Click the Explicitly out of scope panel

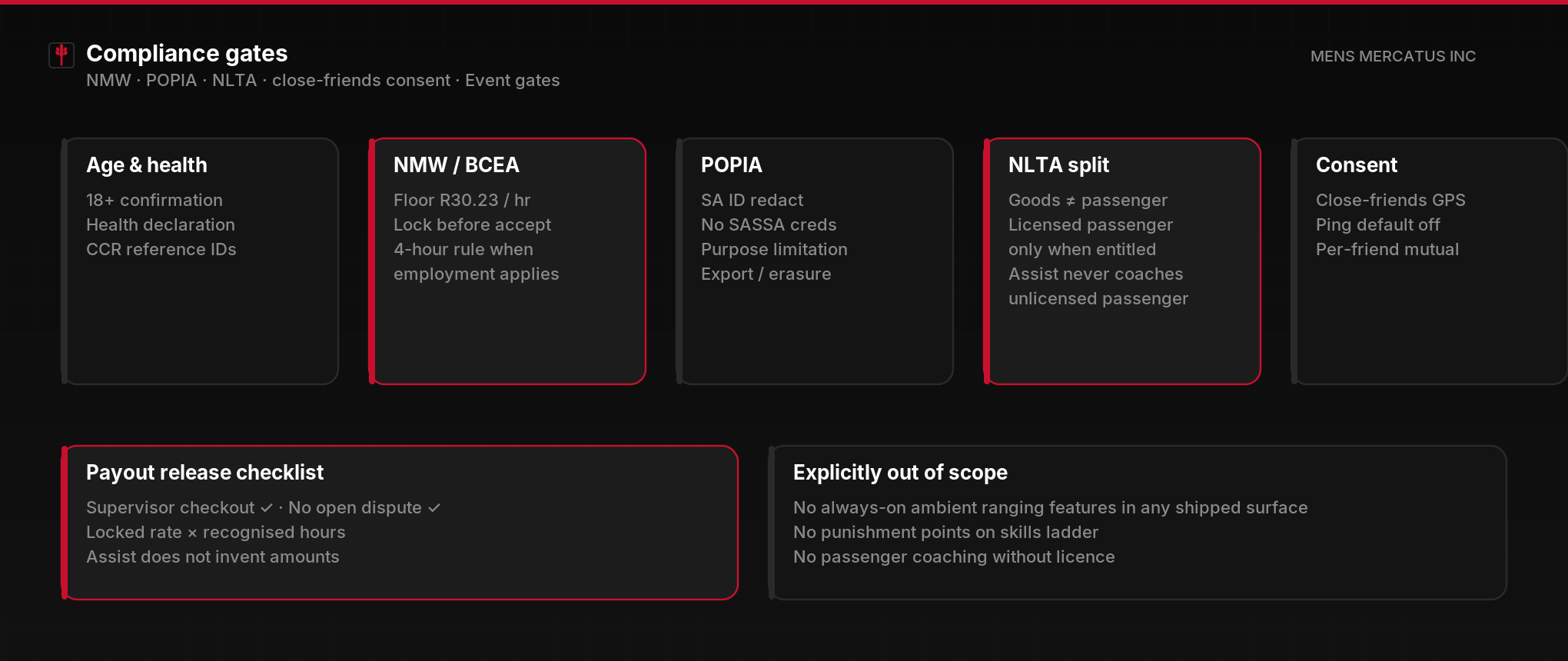tap(1138, 523)
